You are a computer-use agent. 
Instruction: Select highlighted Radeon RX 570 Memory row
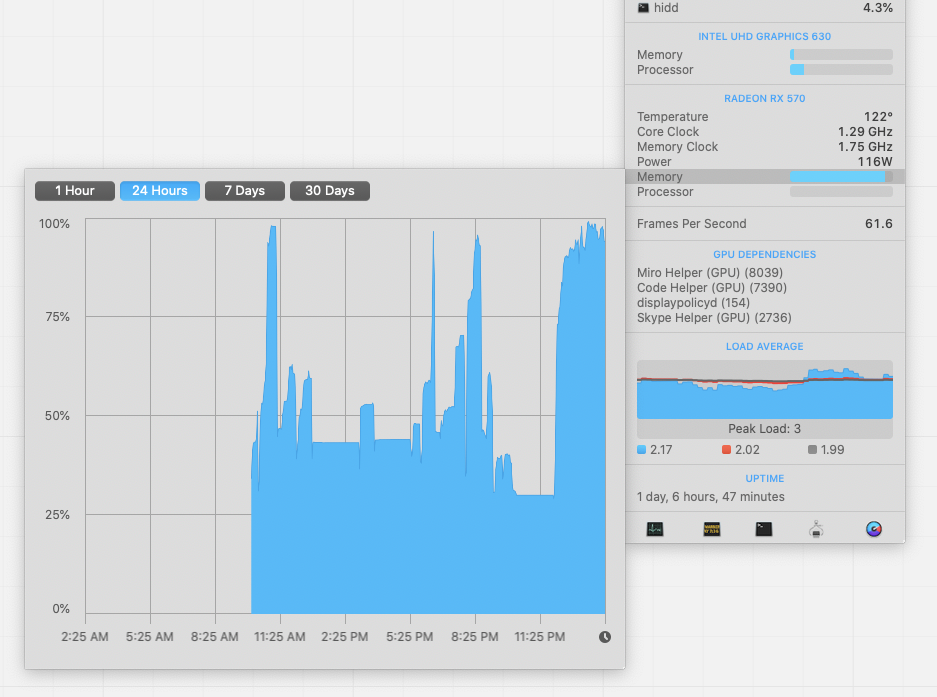click(x=765, y=176)
